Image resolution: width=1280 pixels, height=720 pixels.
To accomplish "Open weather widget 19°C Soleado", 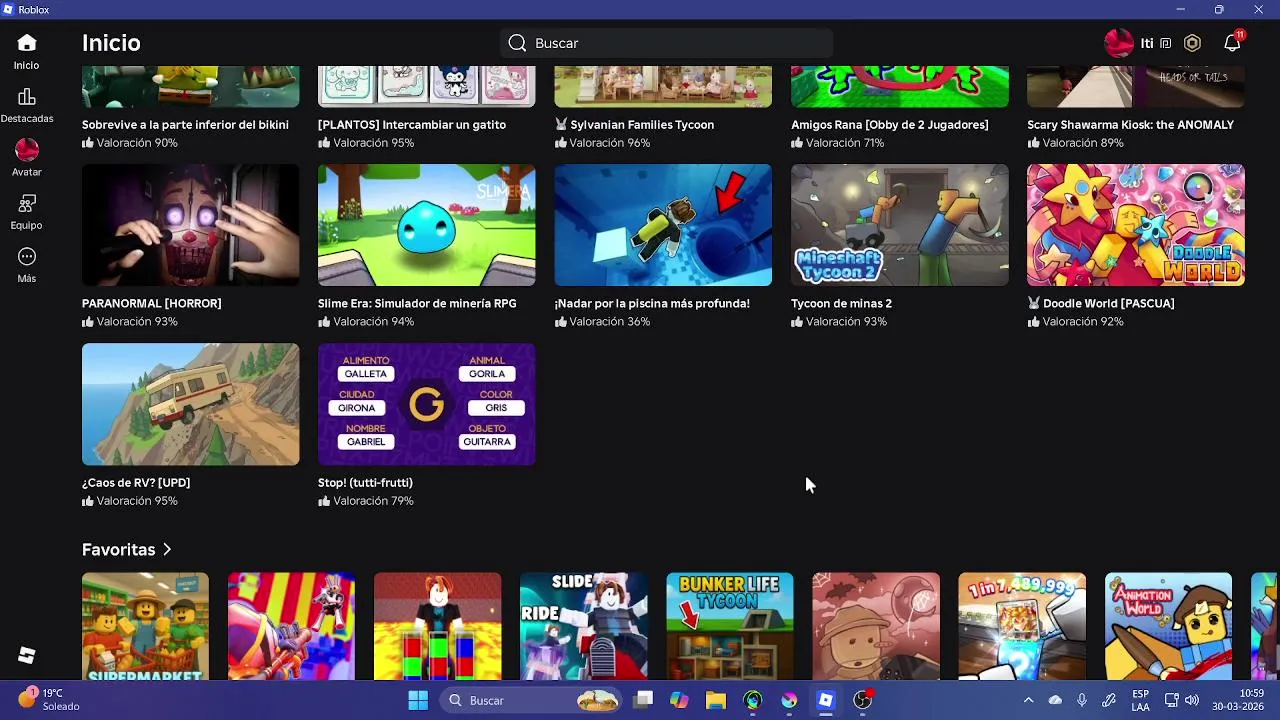I will click(x=48, y=700).
